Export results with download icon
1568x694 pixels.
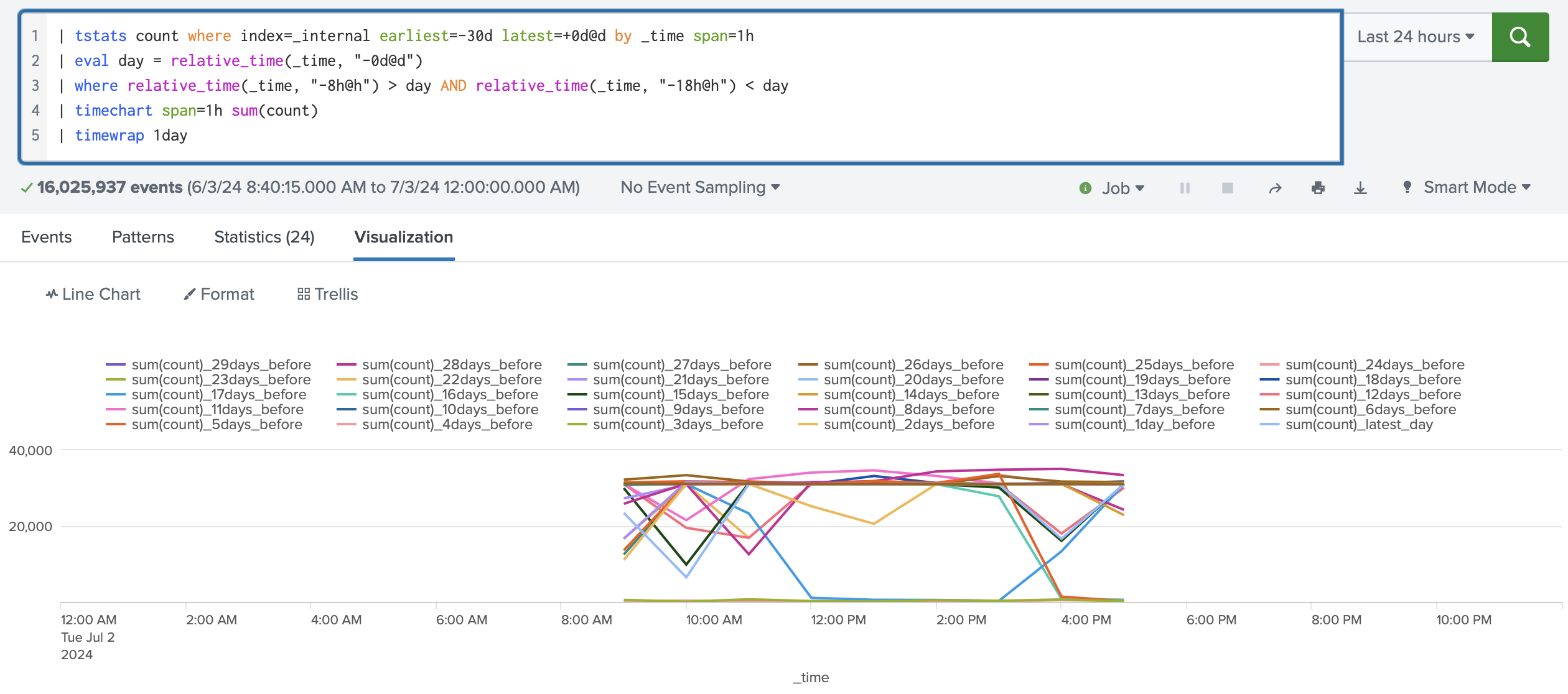click(1360, 188)
